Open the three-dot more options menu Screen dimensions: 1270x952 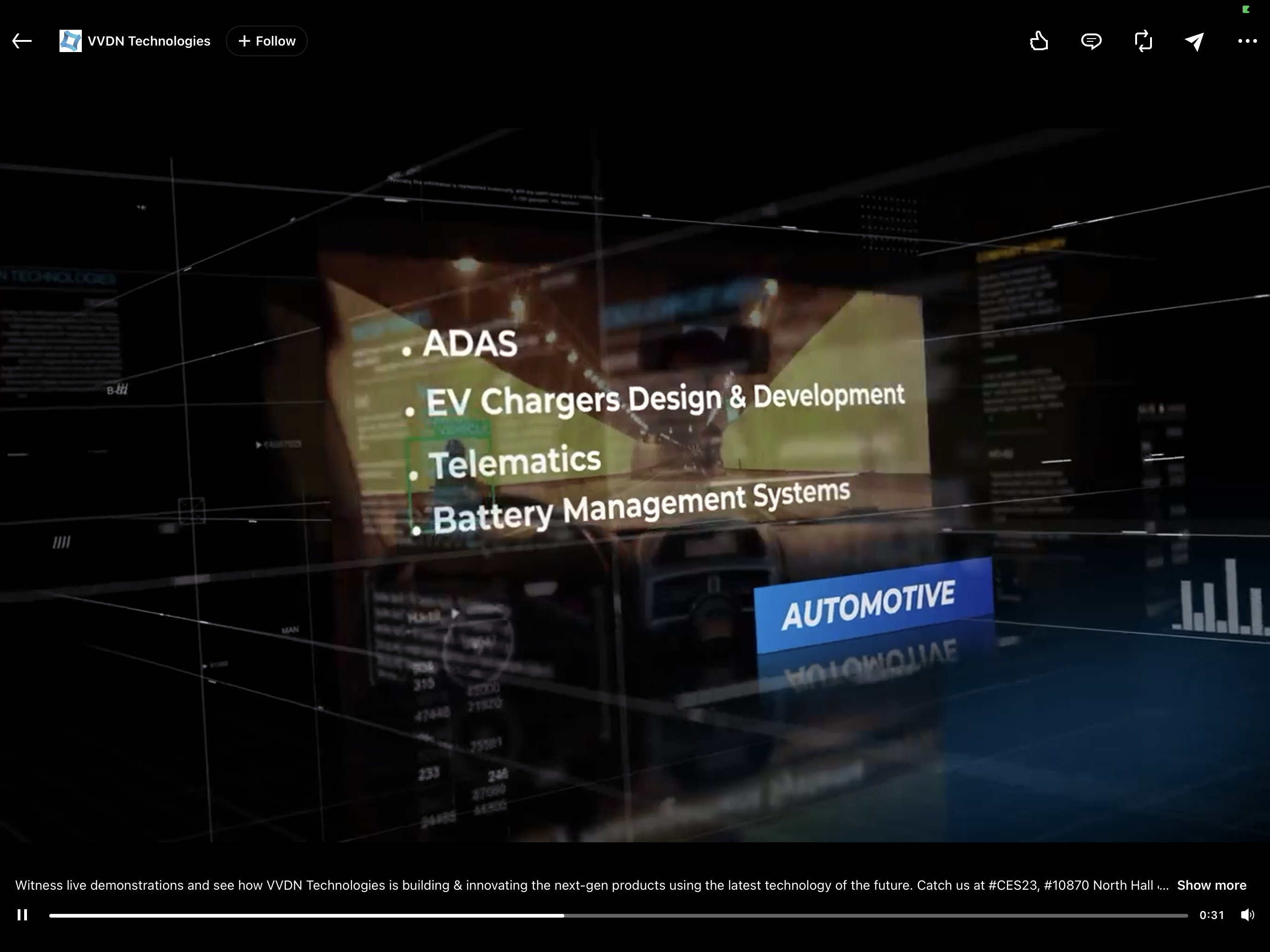coord(1247,41)
